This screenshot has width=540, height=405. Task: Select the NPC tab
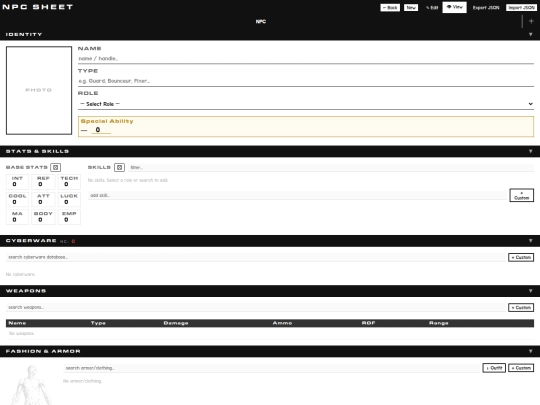click(x=261, y=21)
